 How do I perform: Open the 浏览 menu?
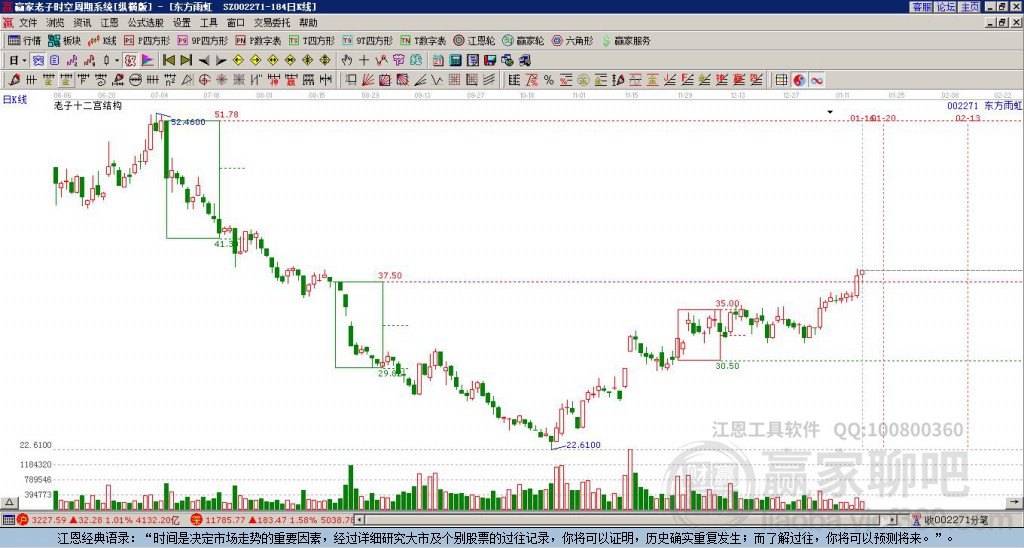click(55, 23)
